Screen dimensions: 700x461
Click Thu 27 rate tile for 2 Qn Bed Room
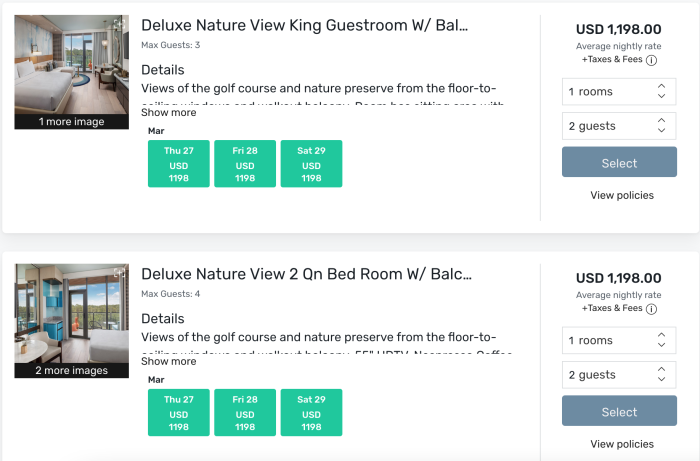pyautogui.click(x=178, y=413)
